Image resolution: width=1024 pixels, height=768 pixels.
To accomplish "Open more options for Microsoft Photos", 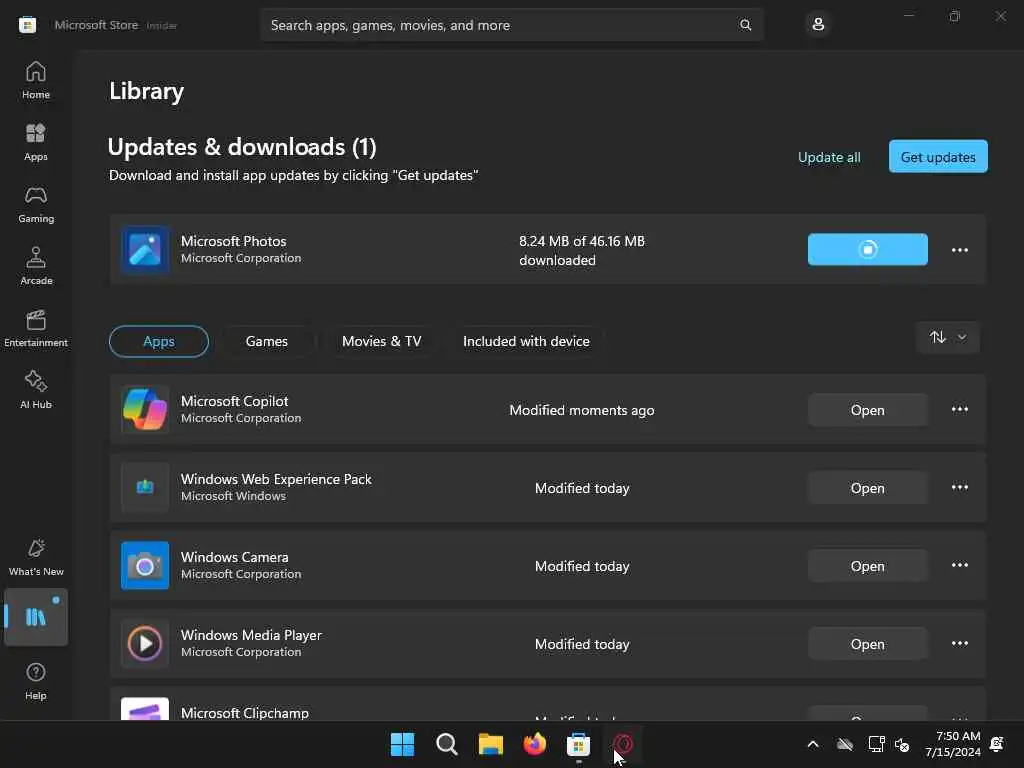I will click(959, 249).
